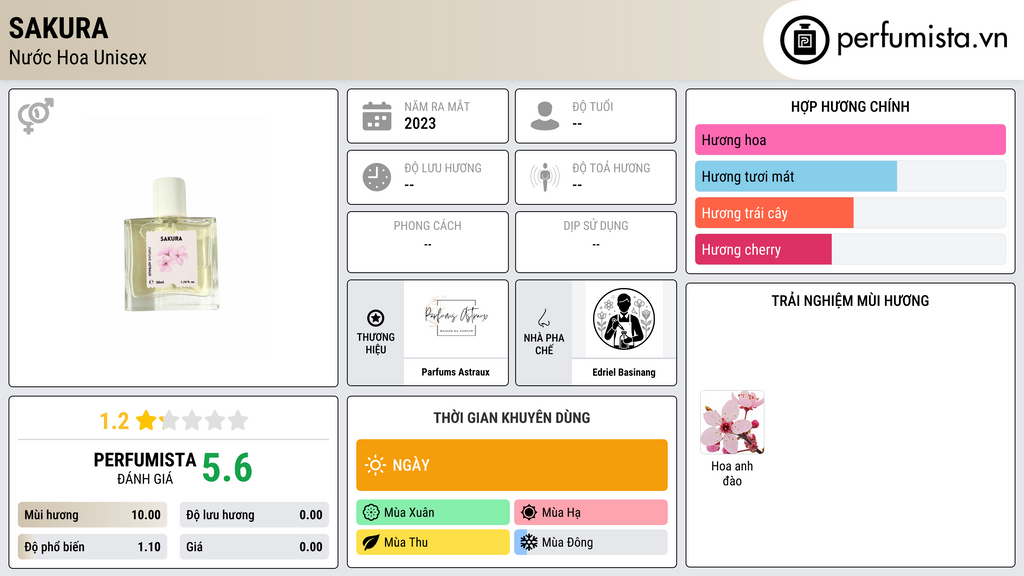
Task: Click the Độ lưu hương 0.00 score bar
Action: tap(254, 515)
